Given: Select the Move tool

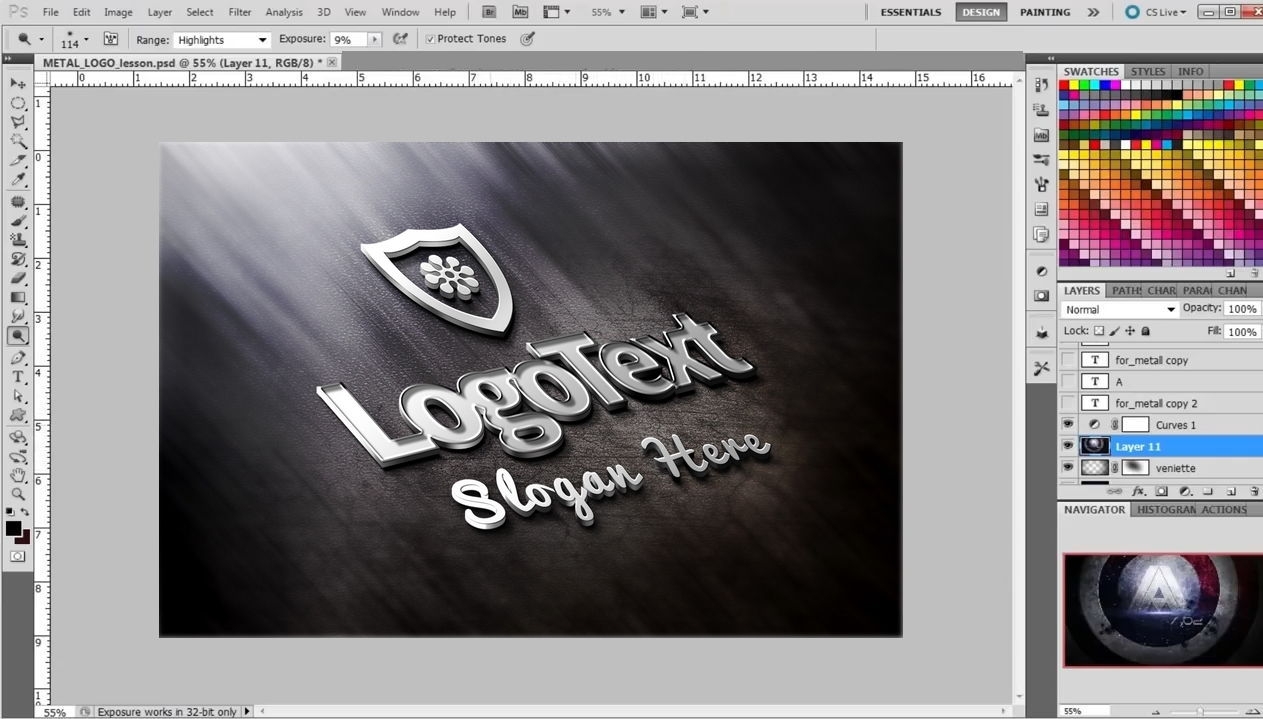Looking at the screenshot, I should pos(18,83).
